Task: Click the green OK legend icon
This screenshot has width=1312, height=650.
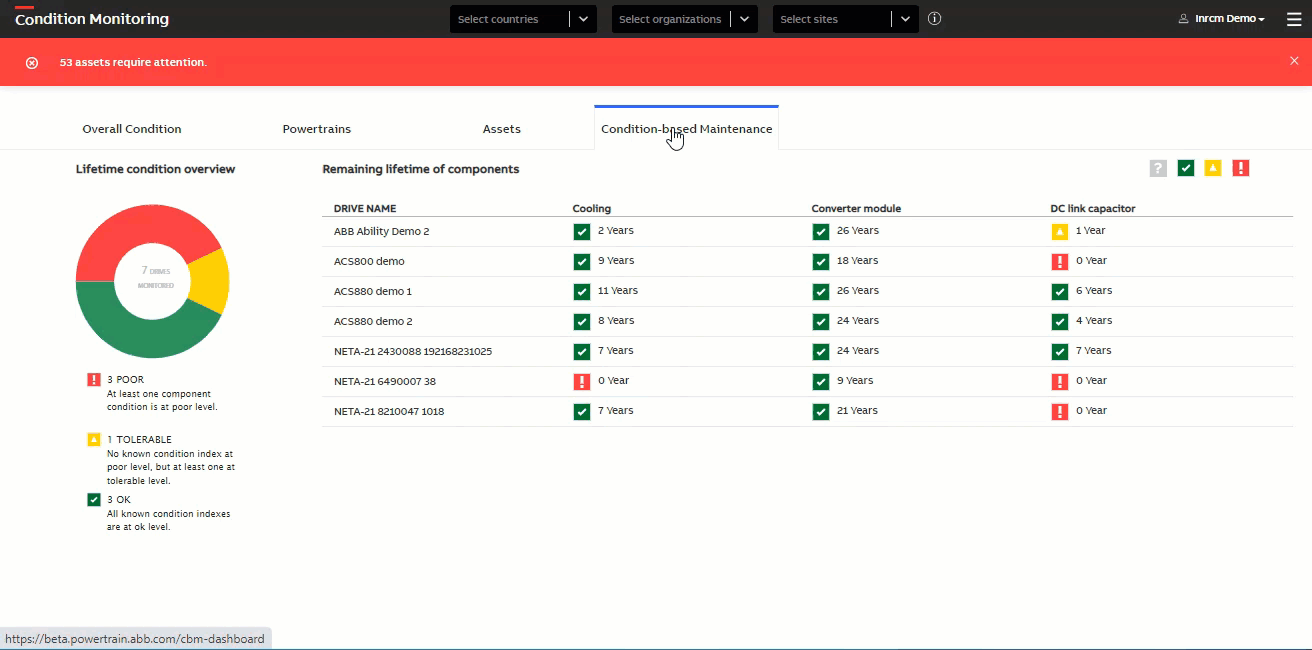Action: tap(94, 499)
